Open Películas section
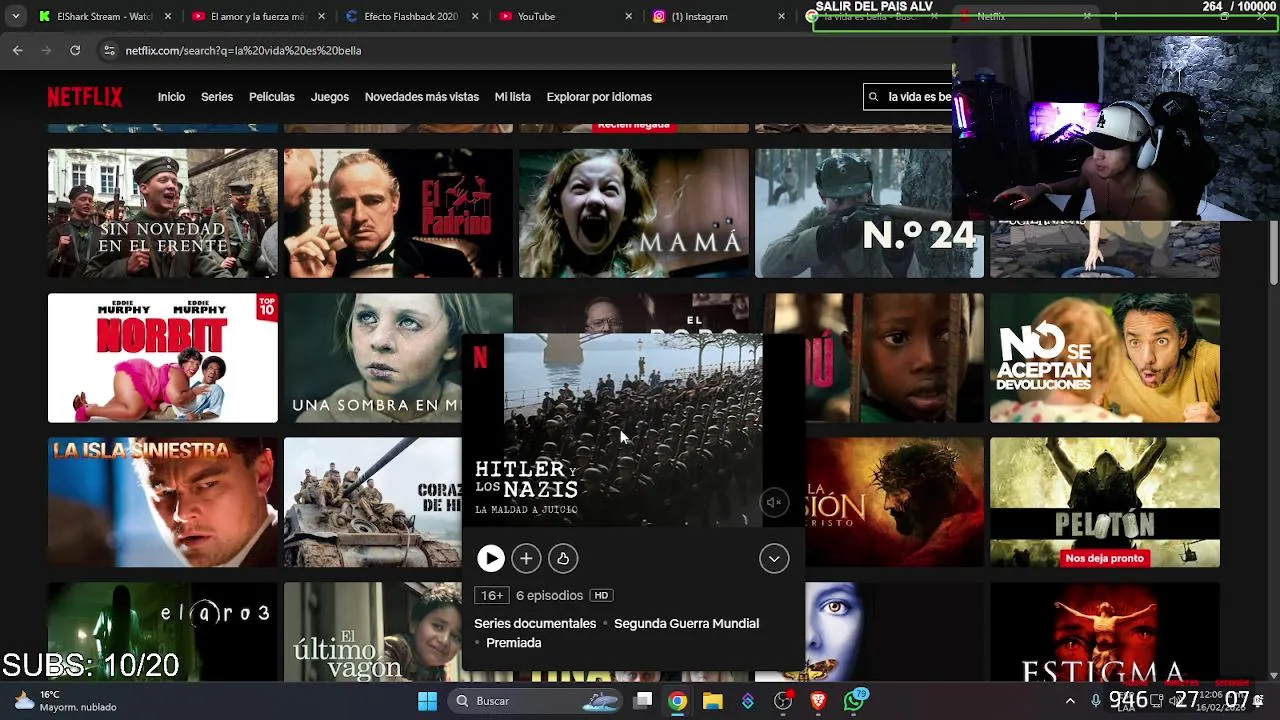This screenshot has height=720, width=1280. pyautogui.click(x=272, y=97)
